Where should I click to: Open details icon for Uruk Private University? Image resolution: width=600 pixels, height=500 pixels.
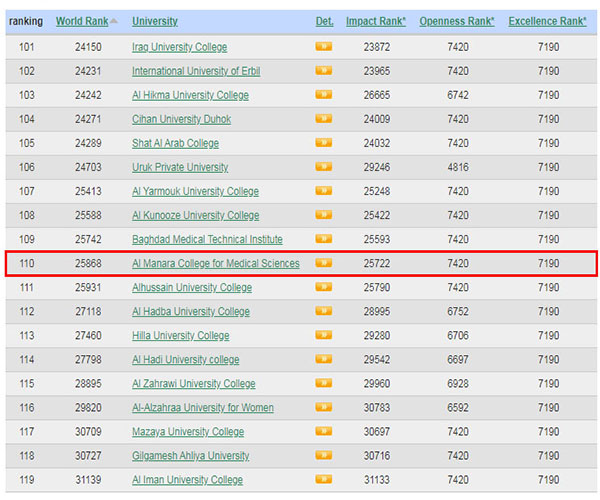tap(323, 167)
